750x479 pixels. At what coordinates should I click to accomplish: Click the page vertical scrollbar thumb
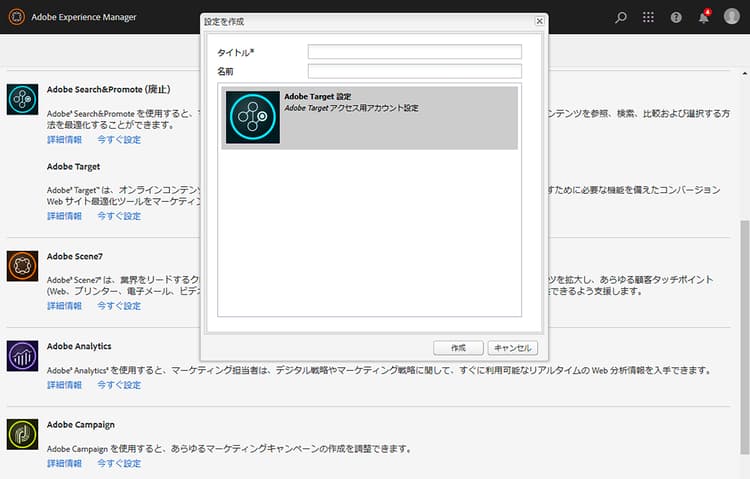(x=745, y=337)
